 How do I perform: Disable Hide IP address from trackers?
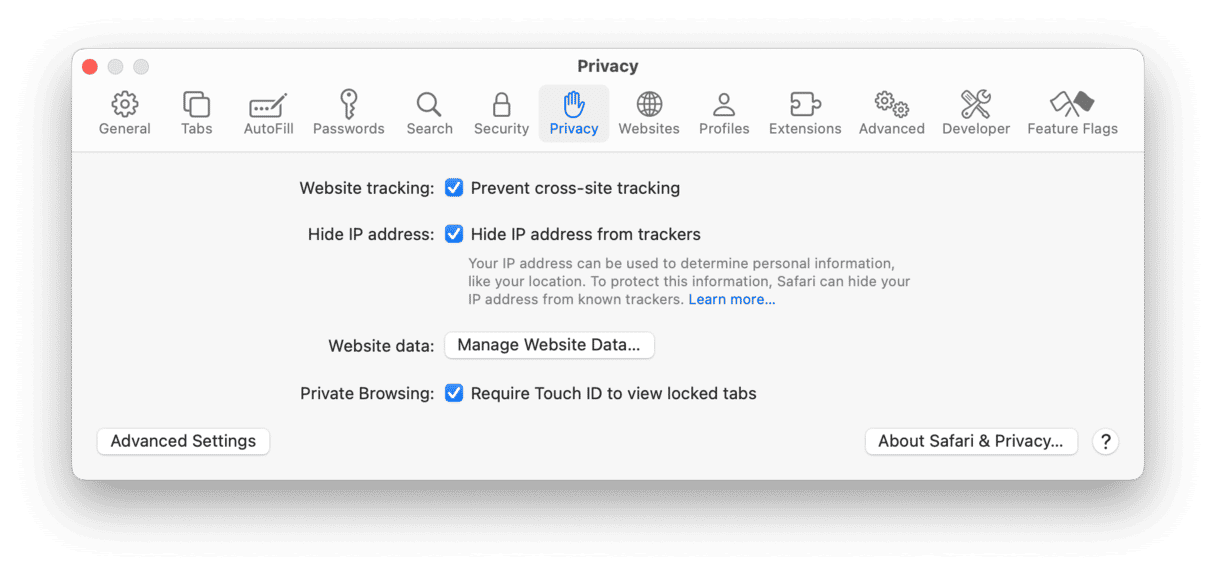[x=454, y=234]
